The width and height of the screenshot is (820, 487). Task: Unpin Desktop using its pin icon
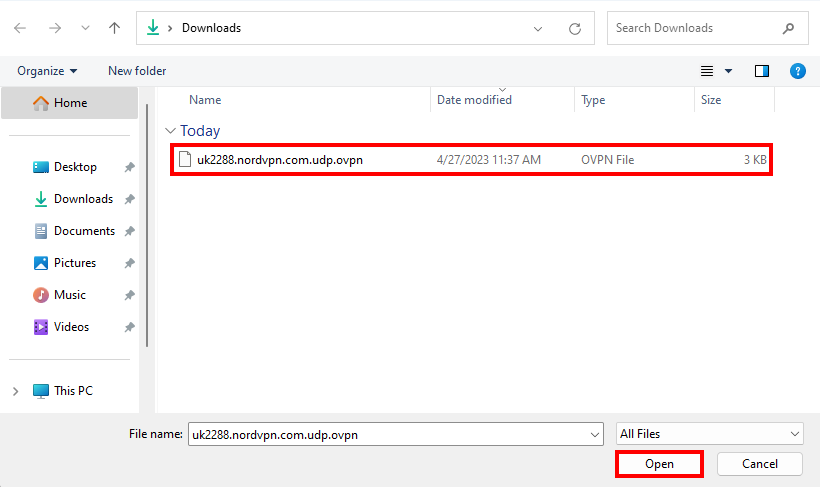[129, 167]
